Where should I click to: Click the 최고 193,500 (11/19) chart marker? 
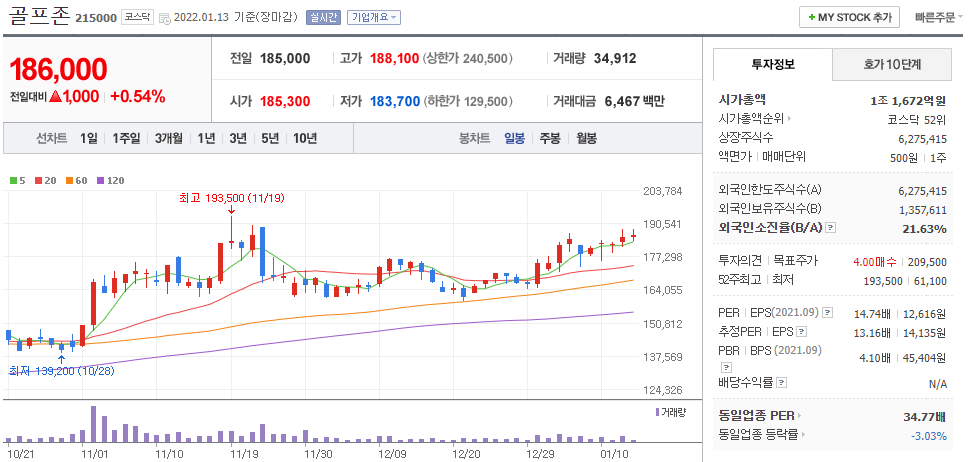pyautogui.click(x=231, y=198)
